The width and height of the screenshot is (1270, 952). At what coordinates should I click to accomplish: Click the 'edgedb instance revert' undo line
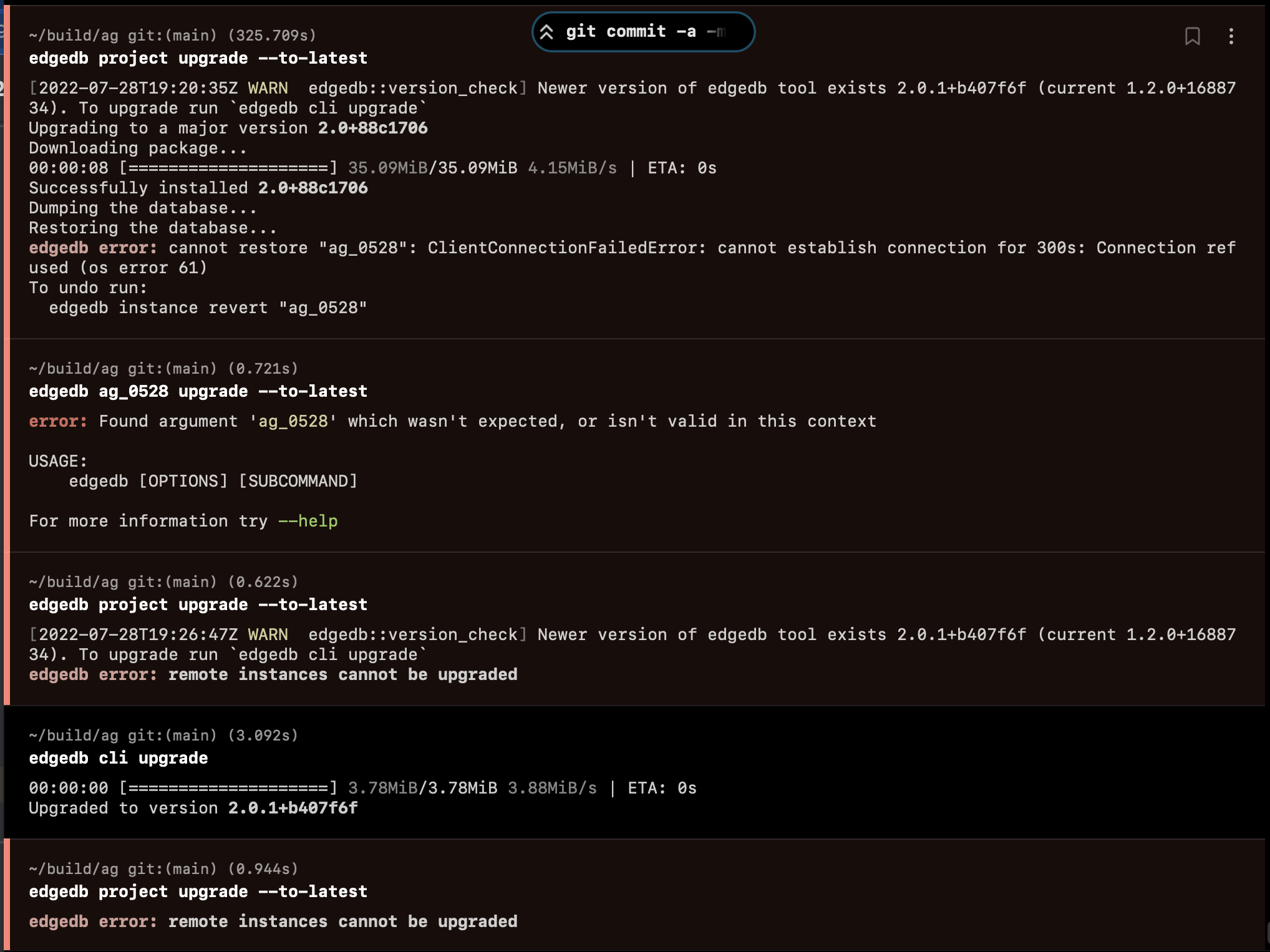click(x=208, y=308)
